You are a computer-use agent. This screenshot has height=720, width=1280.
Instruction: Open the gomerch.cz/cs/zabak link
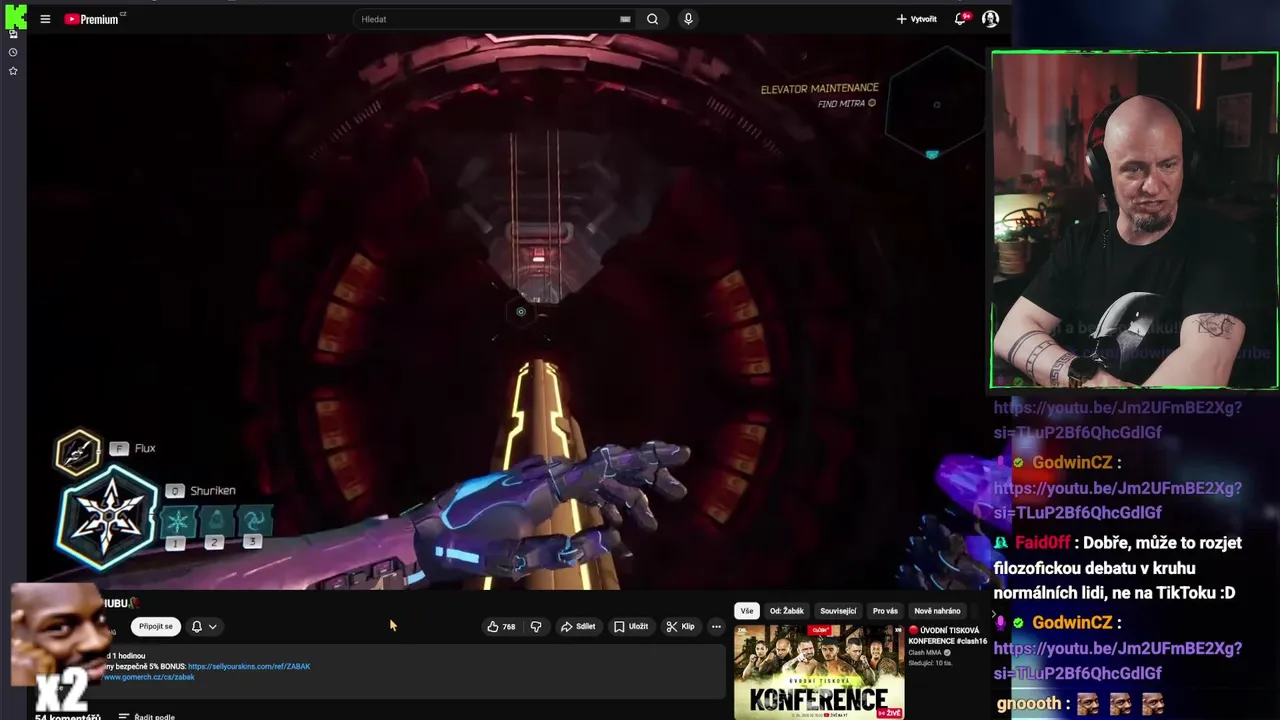tap(149, 677)
